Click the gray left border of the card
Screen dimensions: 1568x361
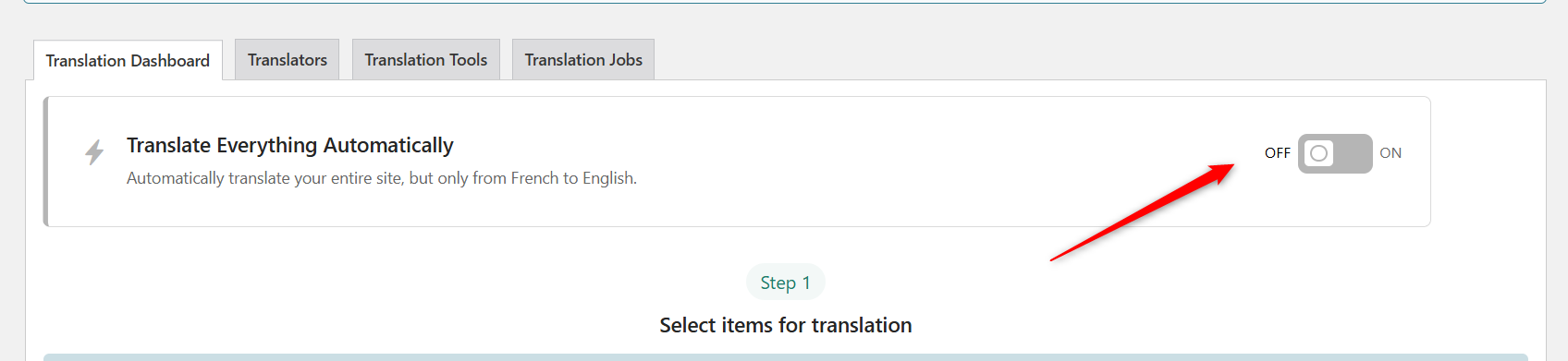tap(45, 162)
